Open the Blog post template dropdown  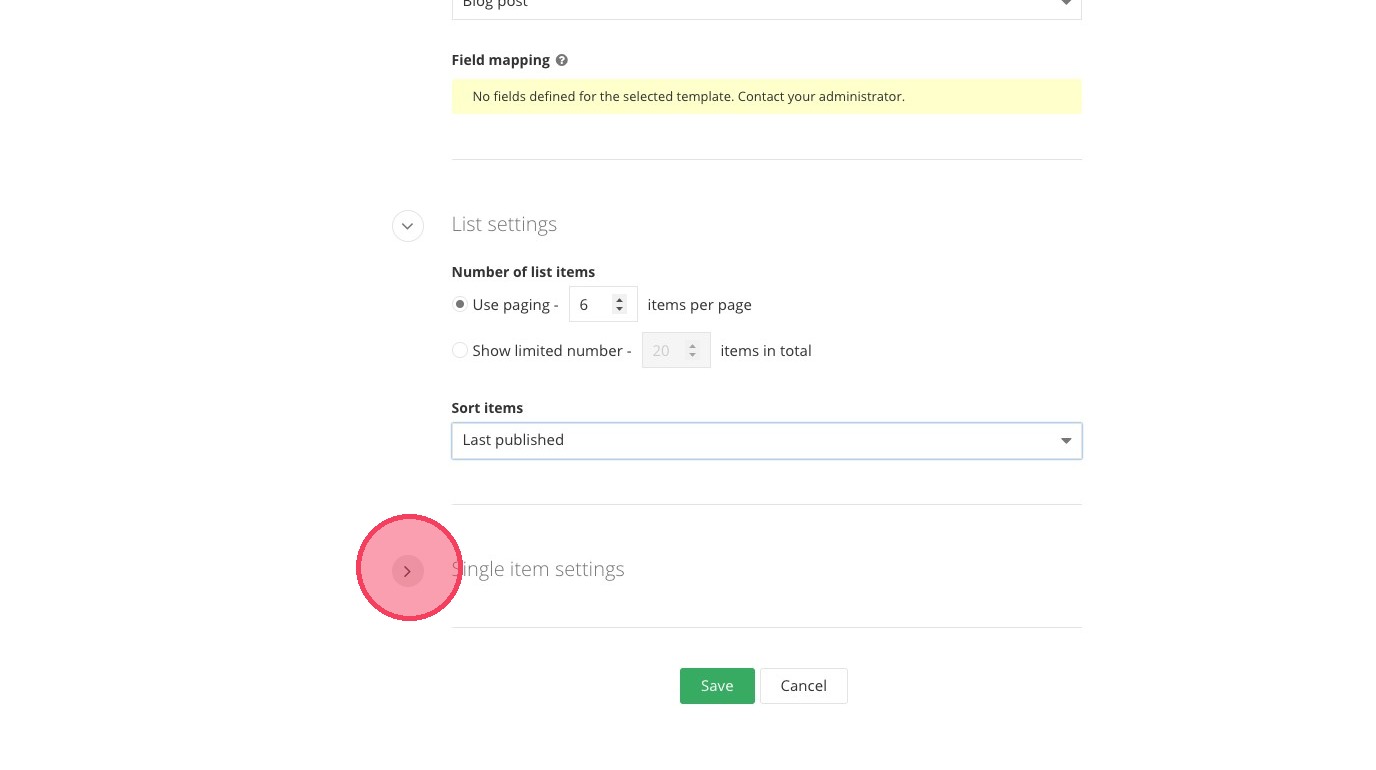click(766, 5)
